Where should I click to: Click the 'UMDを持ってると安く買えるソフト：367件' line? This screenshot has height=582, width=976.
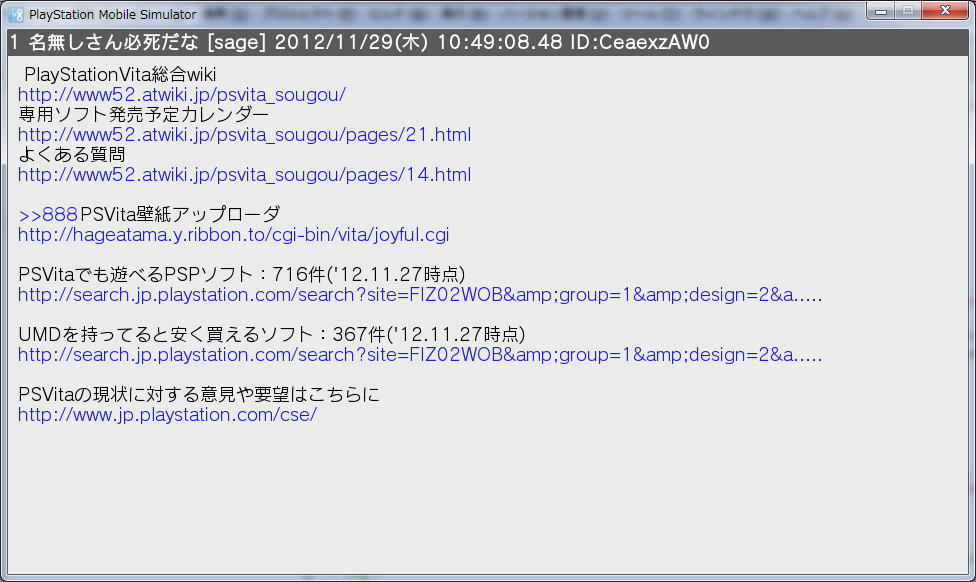(271, 335)
